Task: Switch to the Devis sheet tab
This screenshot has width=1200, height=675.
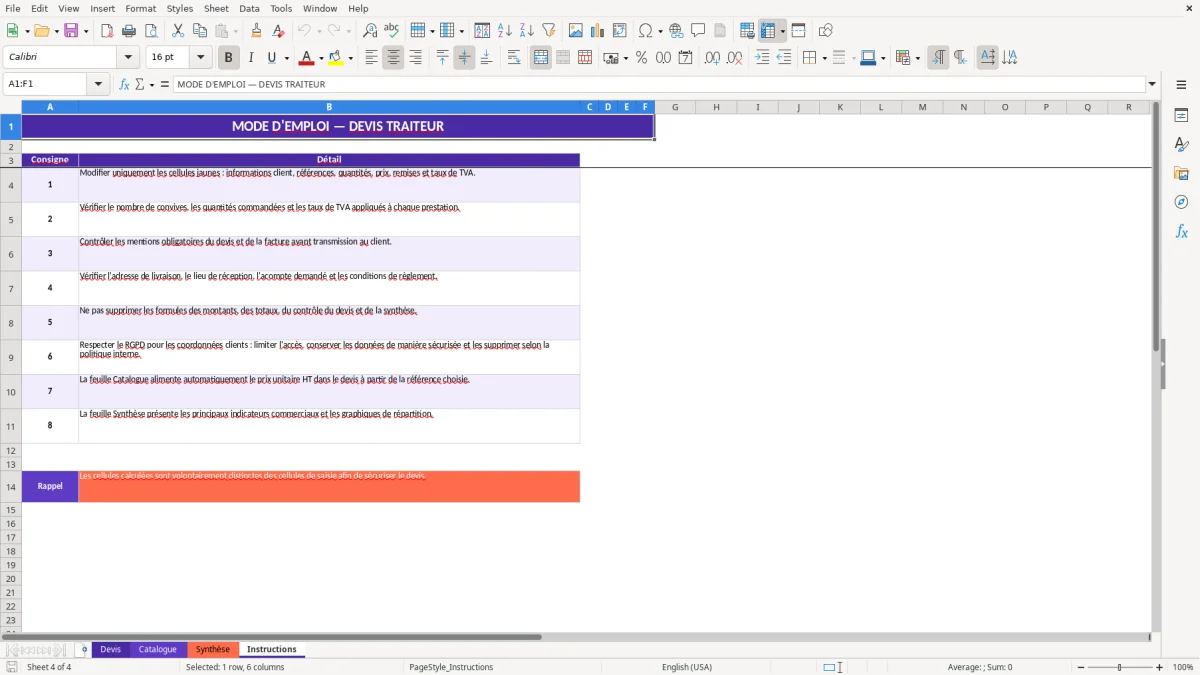Action: 110,649
